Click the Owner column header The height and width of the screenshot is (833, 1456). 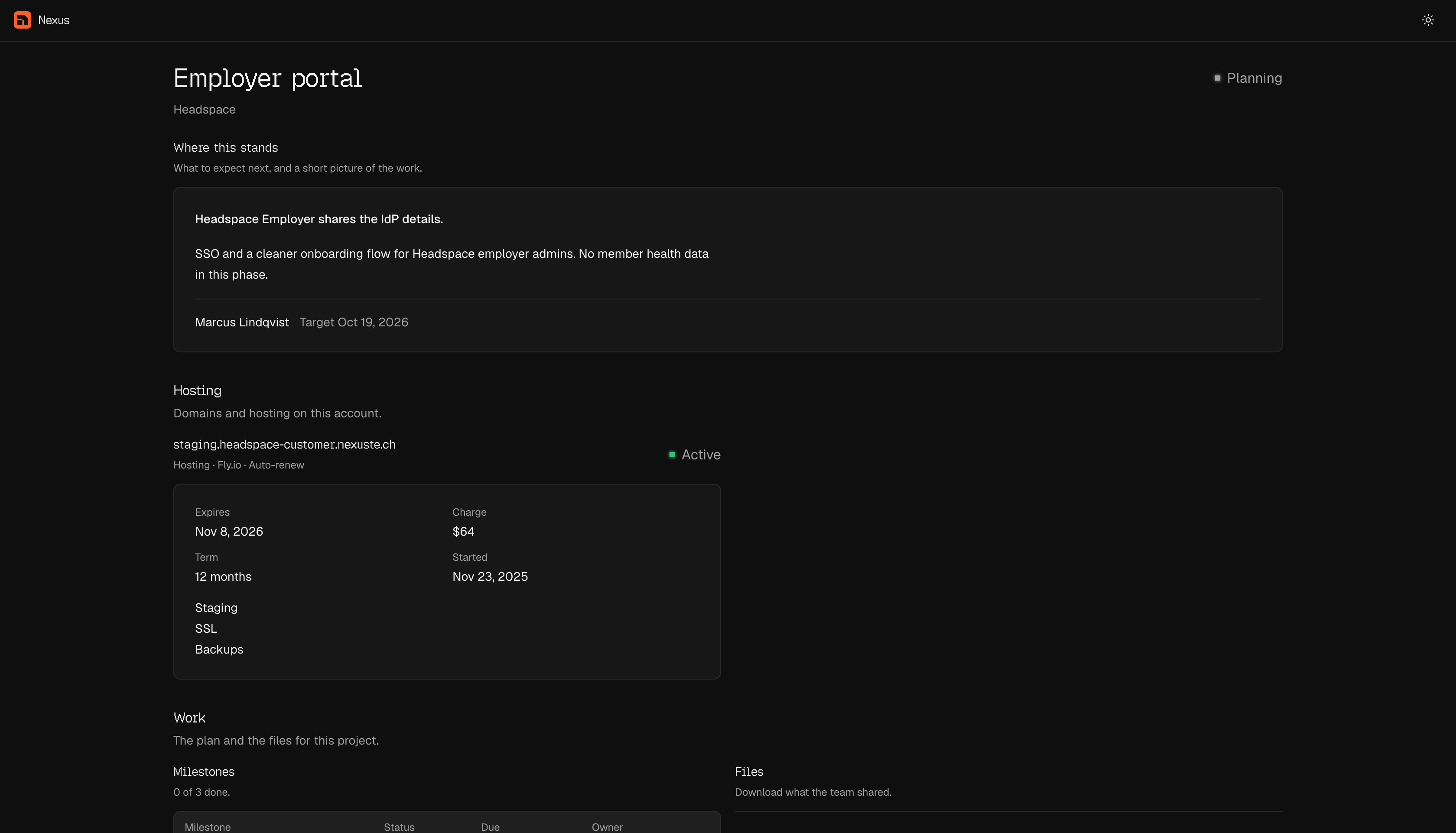(607, 827)
